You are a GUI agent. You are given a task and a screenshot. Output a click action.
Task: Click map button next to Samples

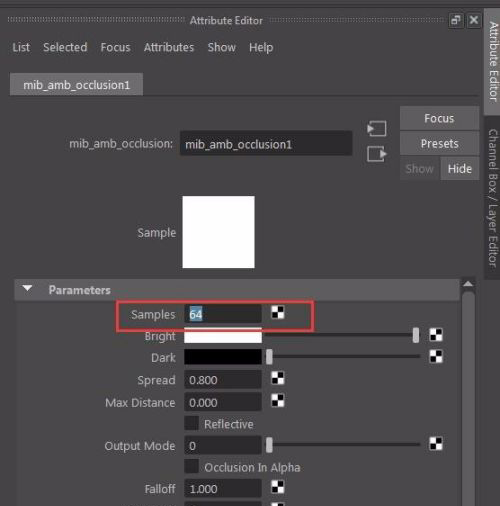(278, 312)
